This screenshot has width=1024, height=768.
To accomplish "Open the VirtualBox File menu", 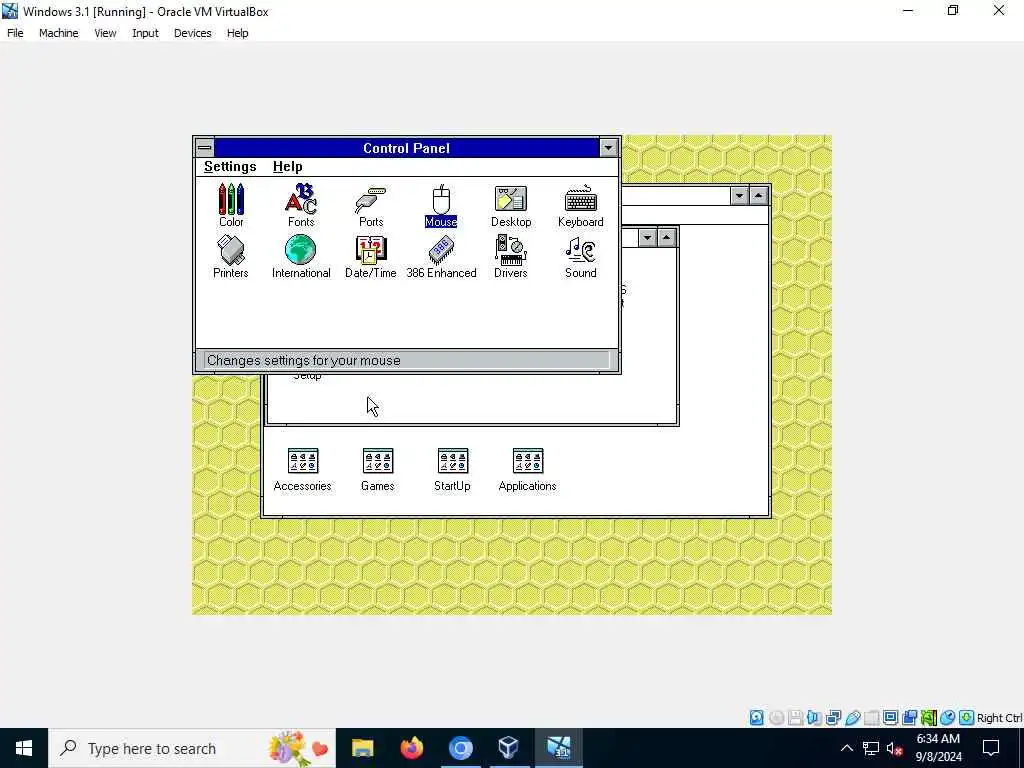I will 15,33.
